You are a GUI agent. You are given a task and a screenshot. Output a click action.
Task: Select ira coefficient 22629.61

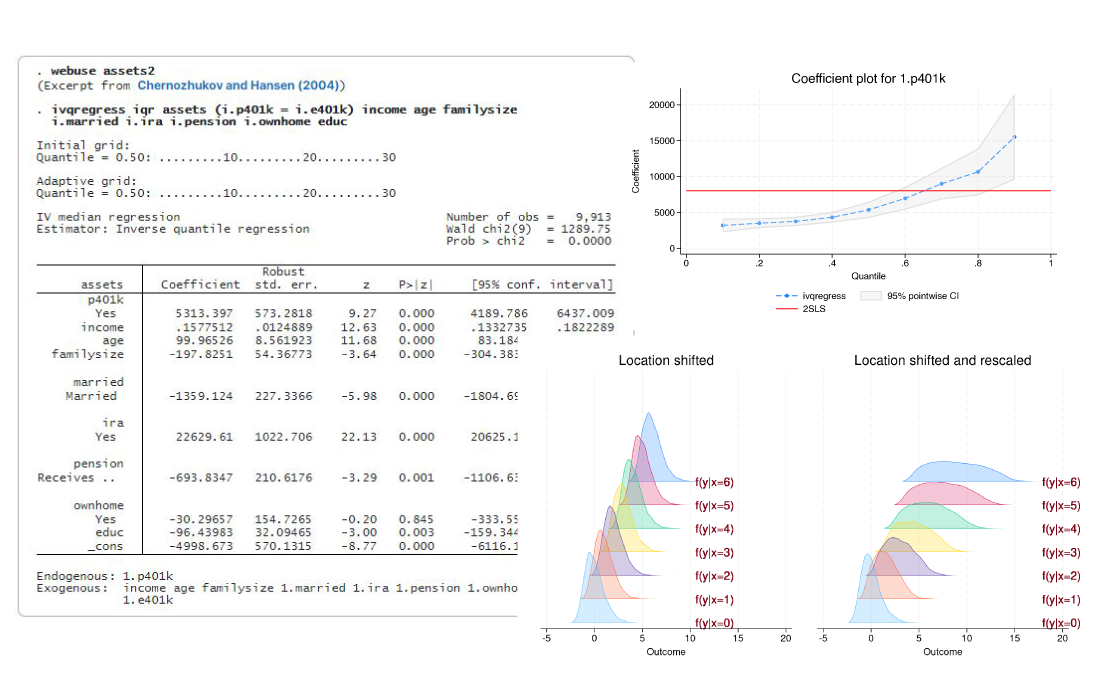pyautogui.click(x=204, y=437)
